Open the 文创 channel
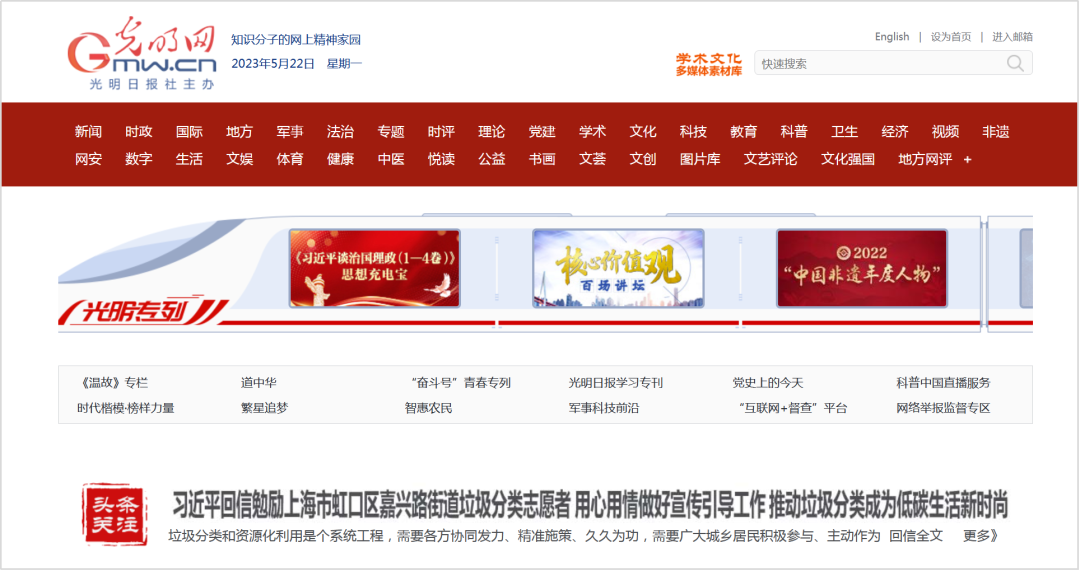 643,159
